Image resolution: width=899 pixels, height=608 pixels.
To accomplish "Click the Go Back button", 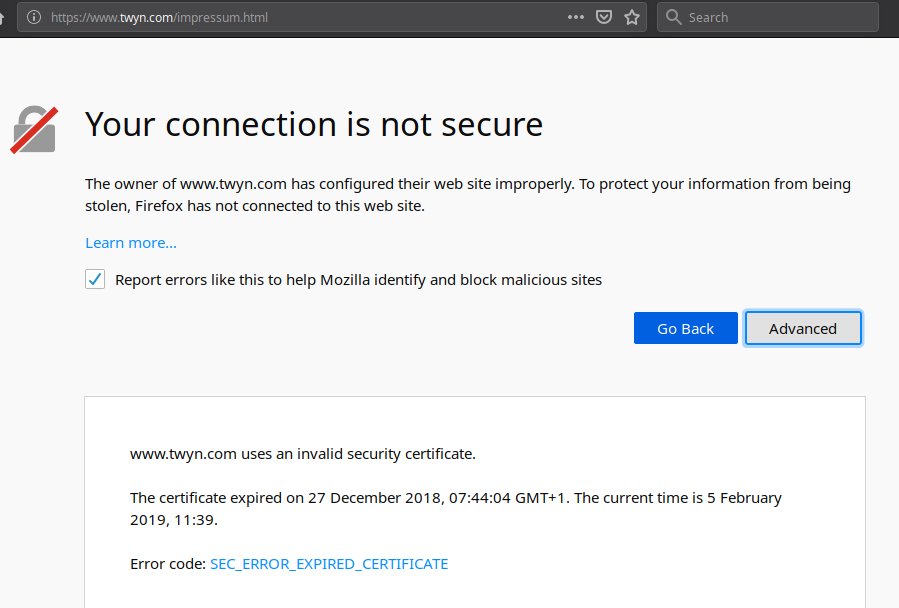I will click(686, 328).
